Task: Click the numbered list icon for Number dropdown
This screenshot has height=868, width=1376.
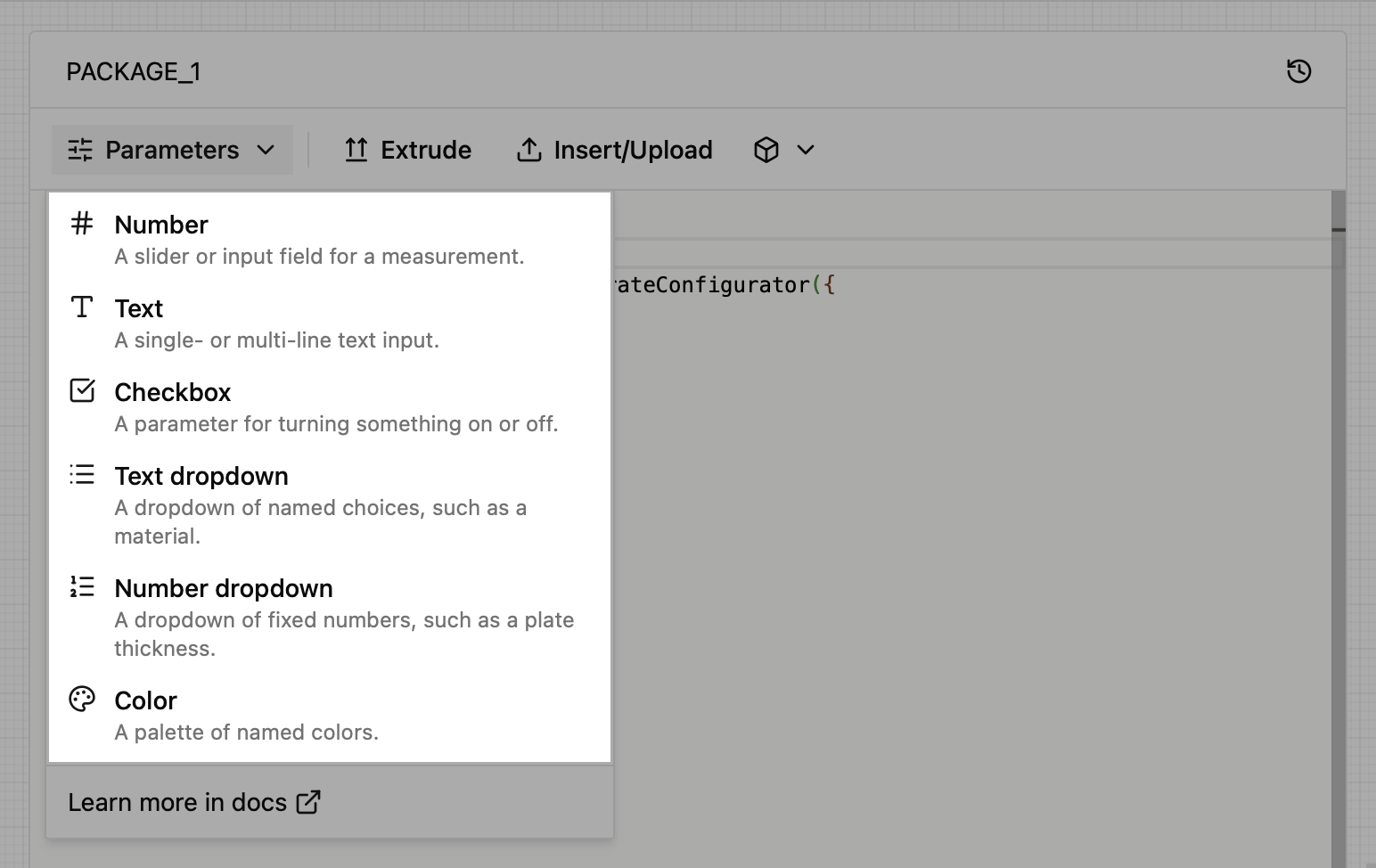Action: [82, 586]
